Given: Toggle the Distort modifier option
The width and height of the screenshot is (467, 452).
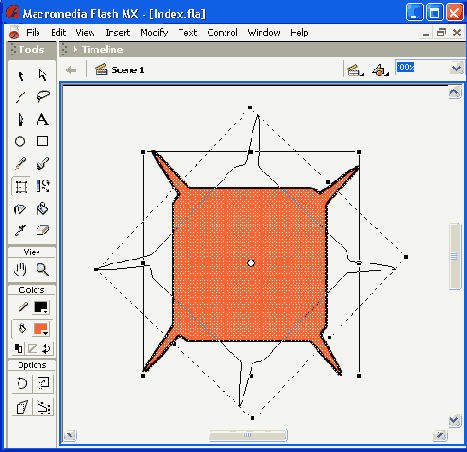Looking at the screenshot, I should pos(22,407).
